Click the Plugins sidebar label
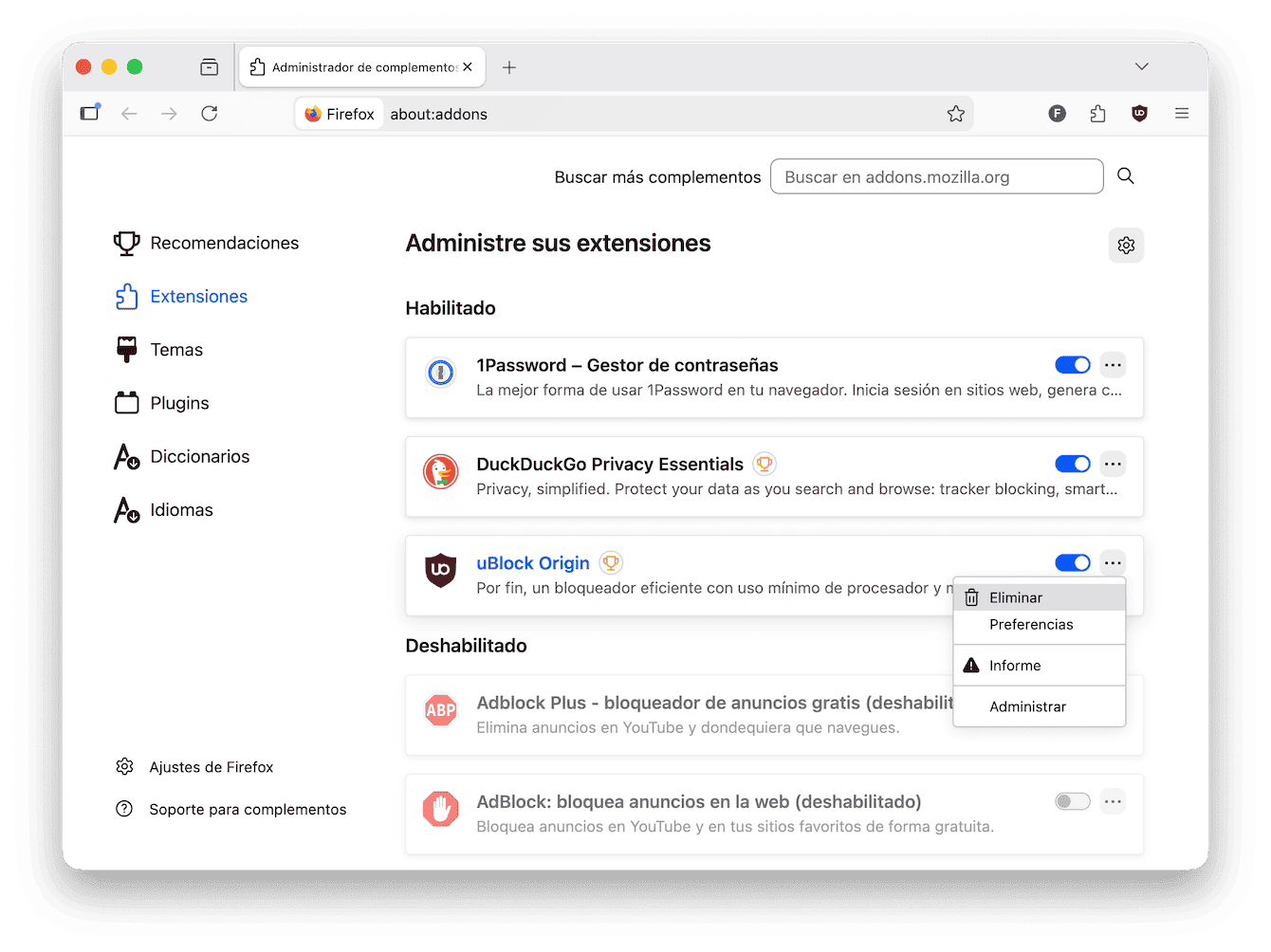Viewport: 1271px width, 952px height. (x=179, y=403)
